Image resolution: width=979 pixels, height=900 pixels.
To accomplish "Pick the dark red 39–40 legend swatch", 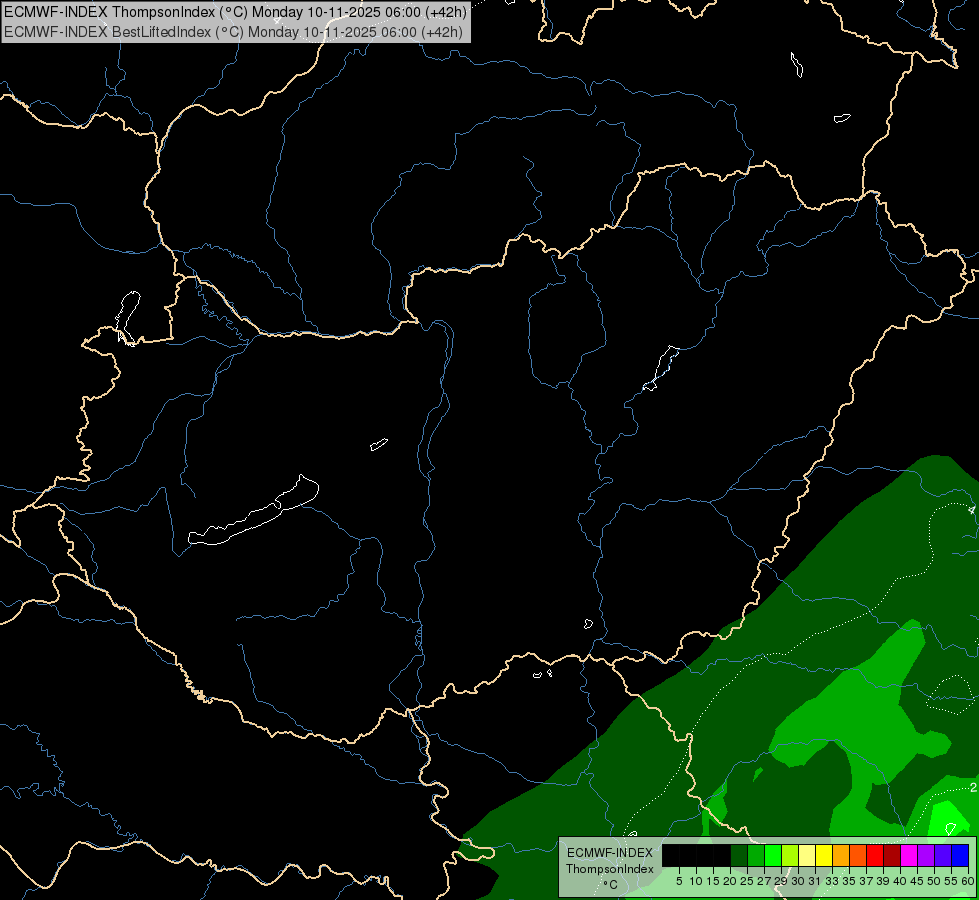I will 892,855.
